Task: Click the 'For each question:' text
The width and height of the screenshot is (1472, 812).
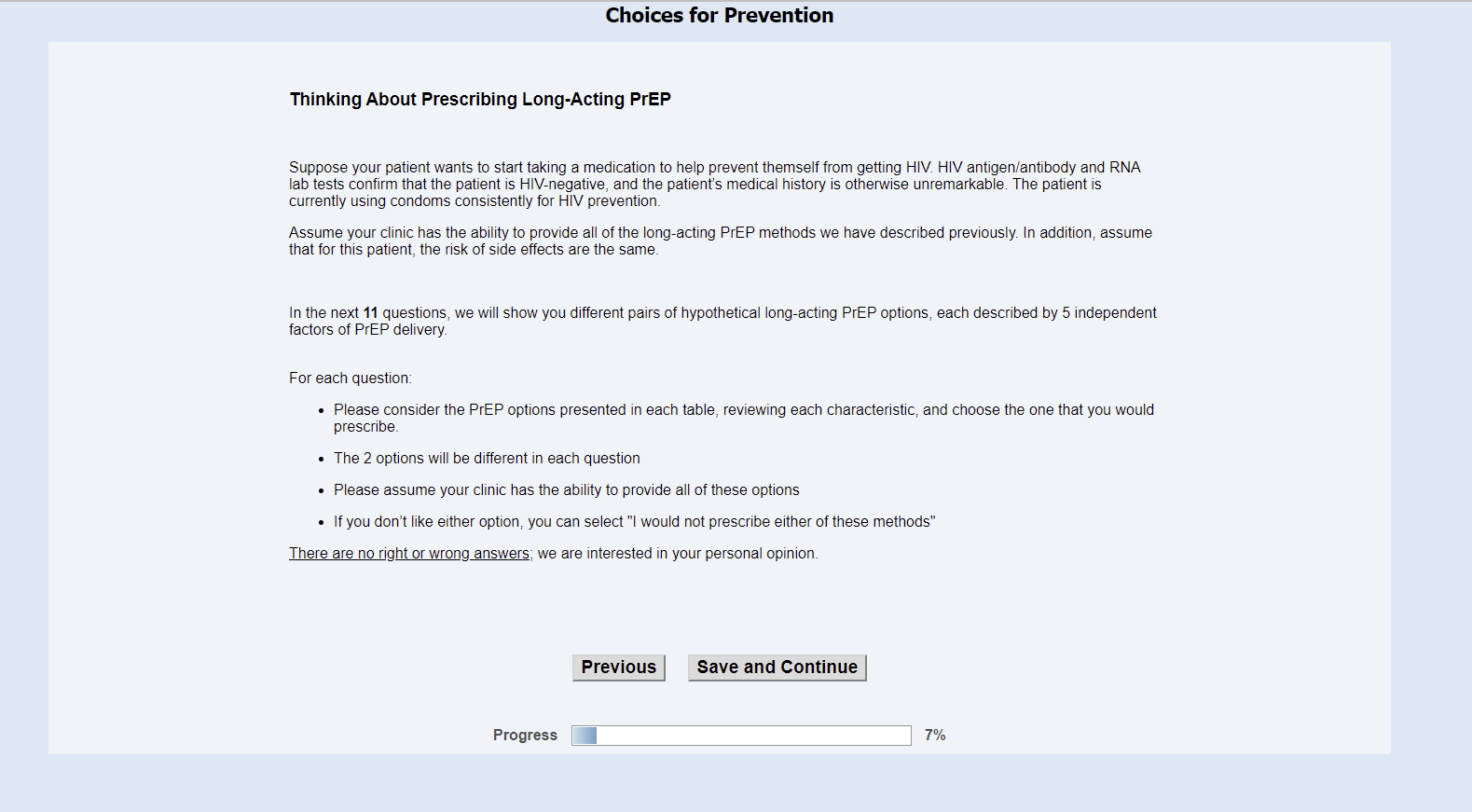Action: 350,378
